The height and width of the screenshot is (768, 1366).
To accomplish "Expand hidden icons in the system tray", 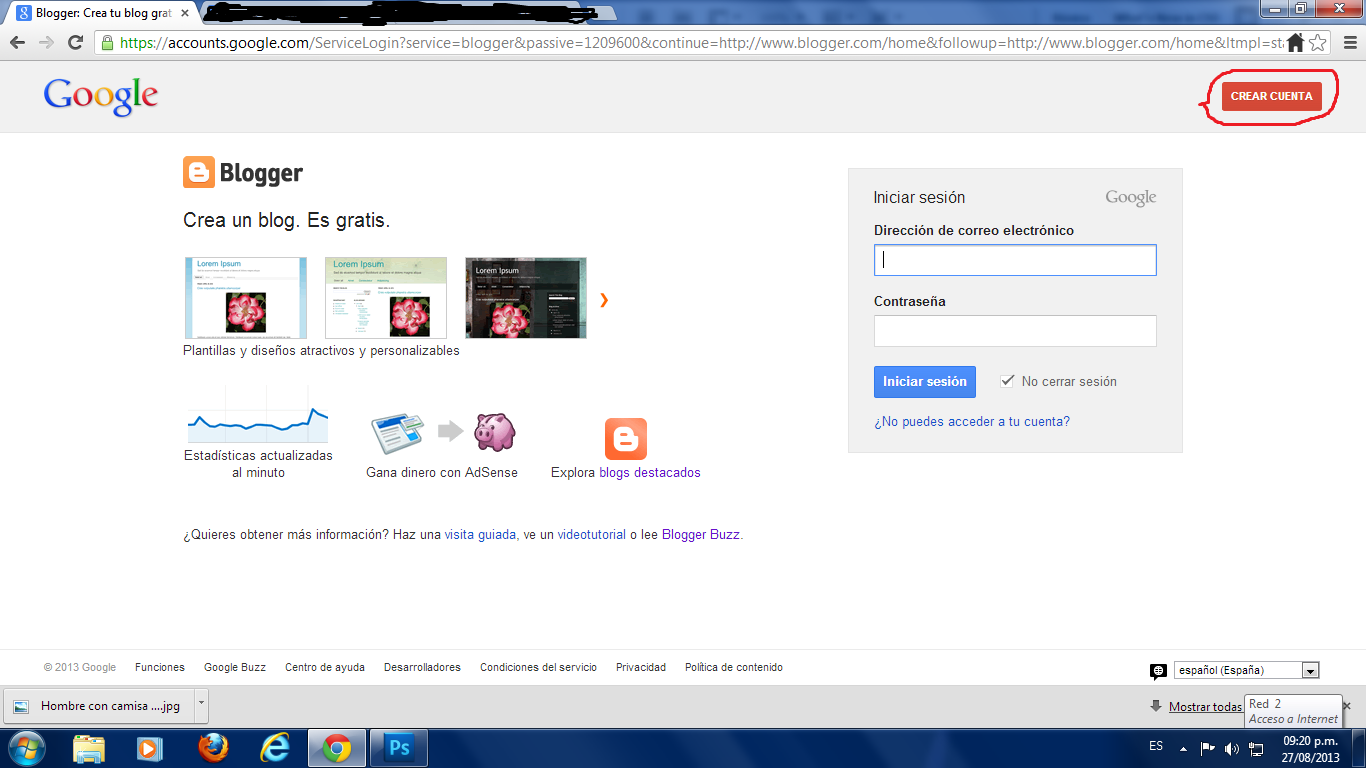I will 1184,747.
